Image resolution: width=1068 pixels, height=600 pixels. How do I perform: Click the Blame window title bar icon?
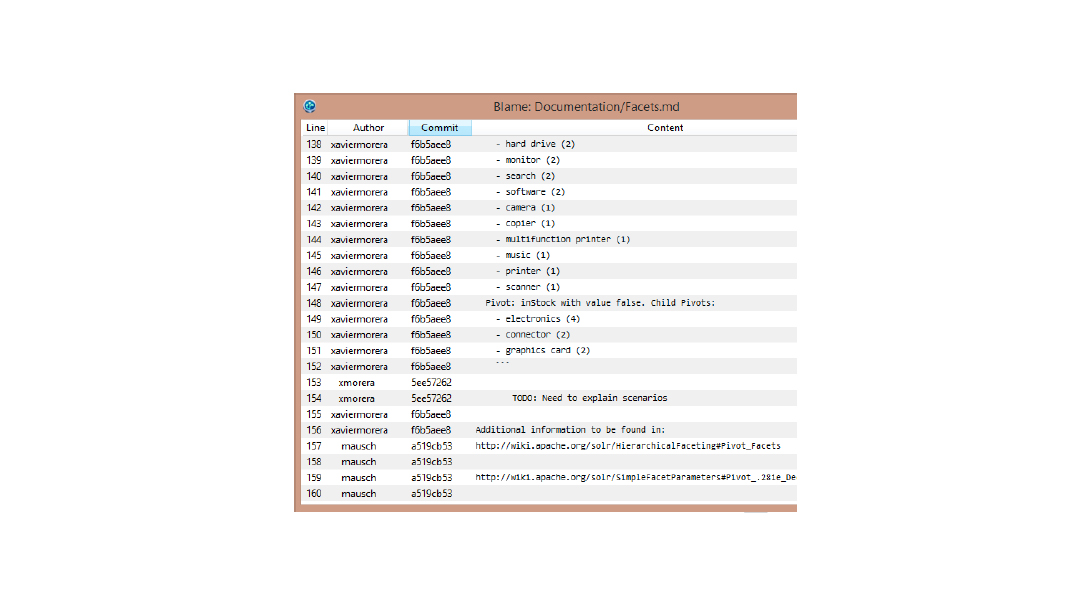[310, 106]
